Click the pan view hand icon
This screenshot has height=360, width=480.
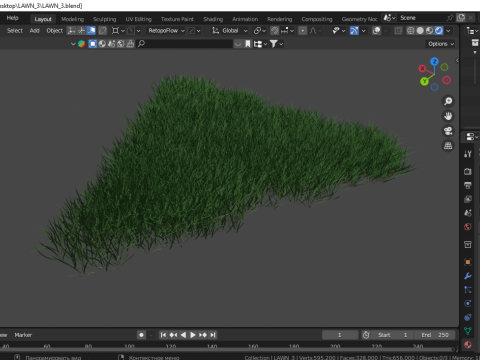coord(448,116)
